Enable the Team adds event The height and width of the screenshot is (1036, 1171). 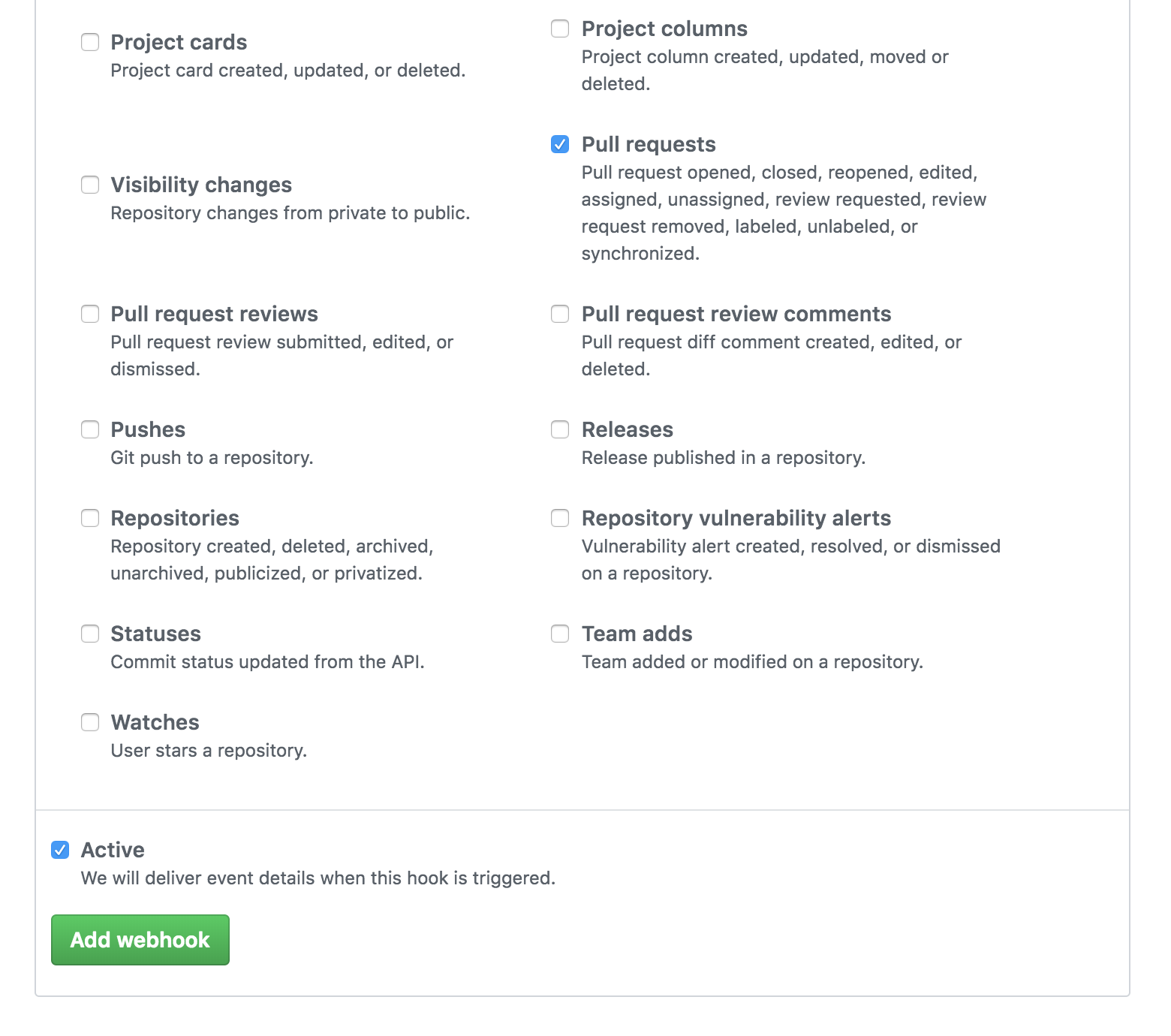pyautogui.click(x=560, y=634)
